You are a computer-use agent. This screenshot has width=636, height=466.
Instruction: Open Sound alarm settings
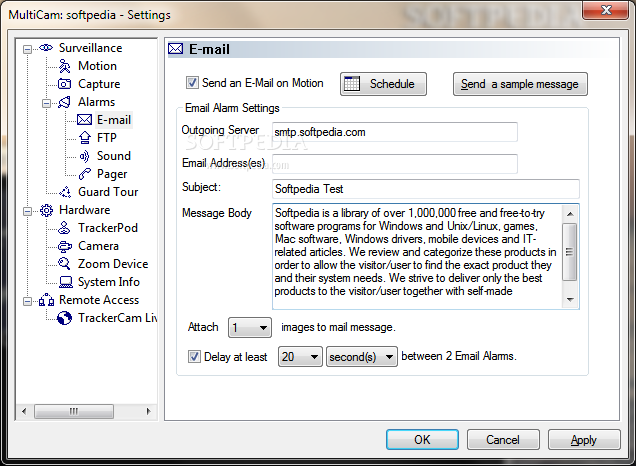[x=114, y=156]
